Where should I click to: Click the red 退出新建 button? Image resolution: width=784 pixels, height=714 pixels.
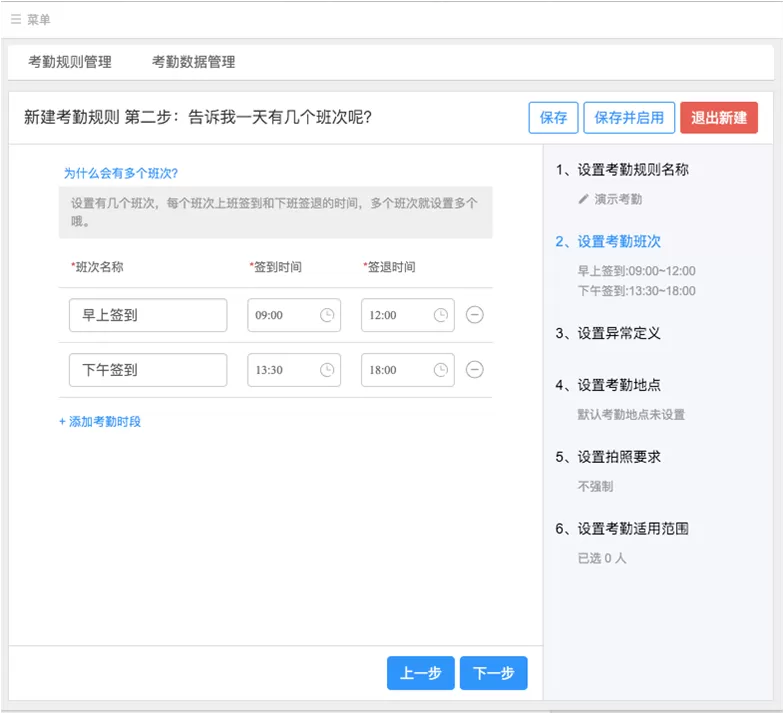coord(719,118)
